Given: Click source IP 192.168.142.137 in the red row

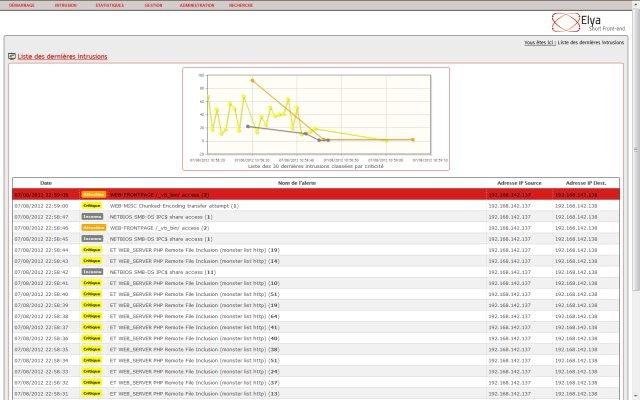Looking at the screenshot, I should [x=510, y=195].
